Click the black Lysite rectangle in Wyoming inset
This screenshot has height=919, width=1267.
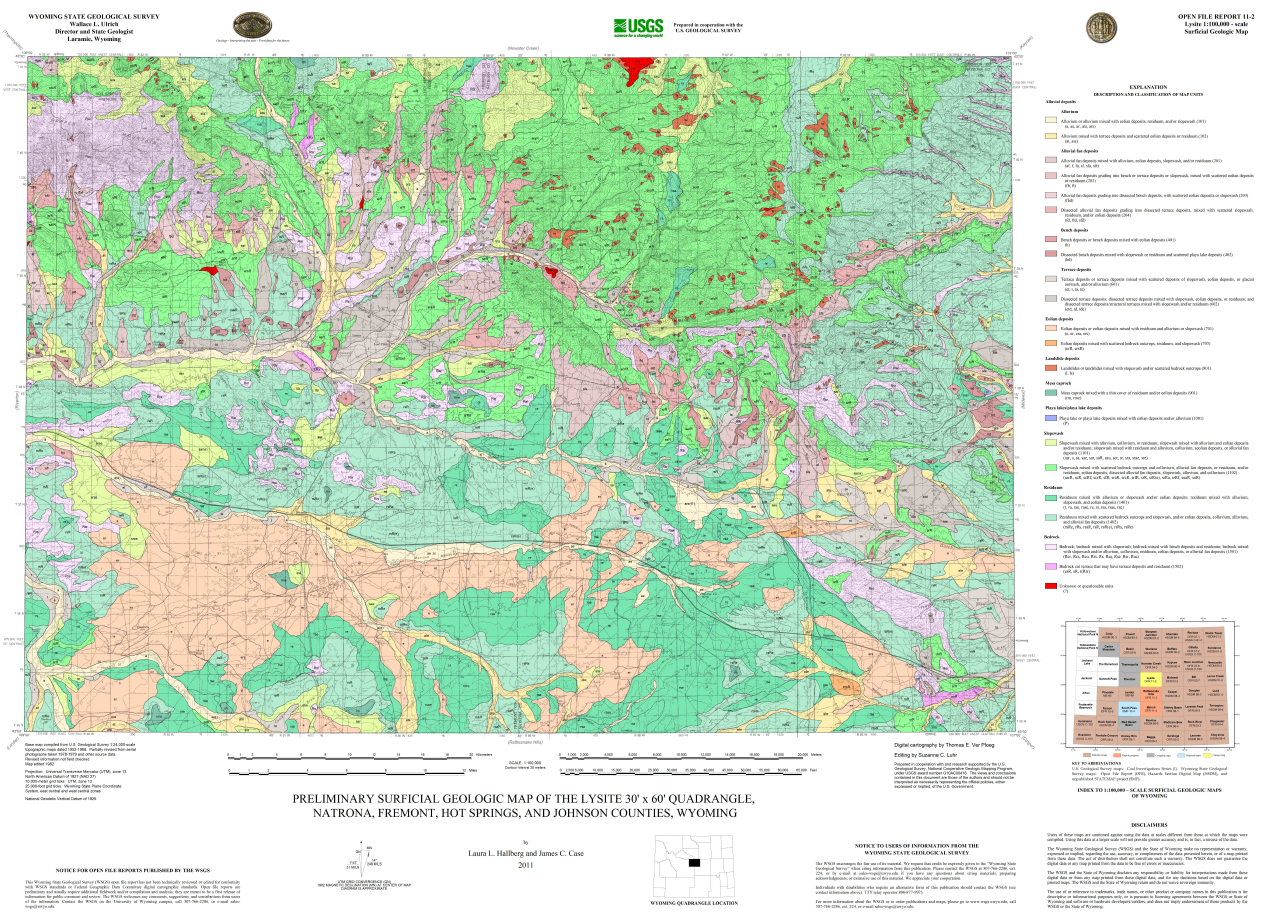click(694, 862)
